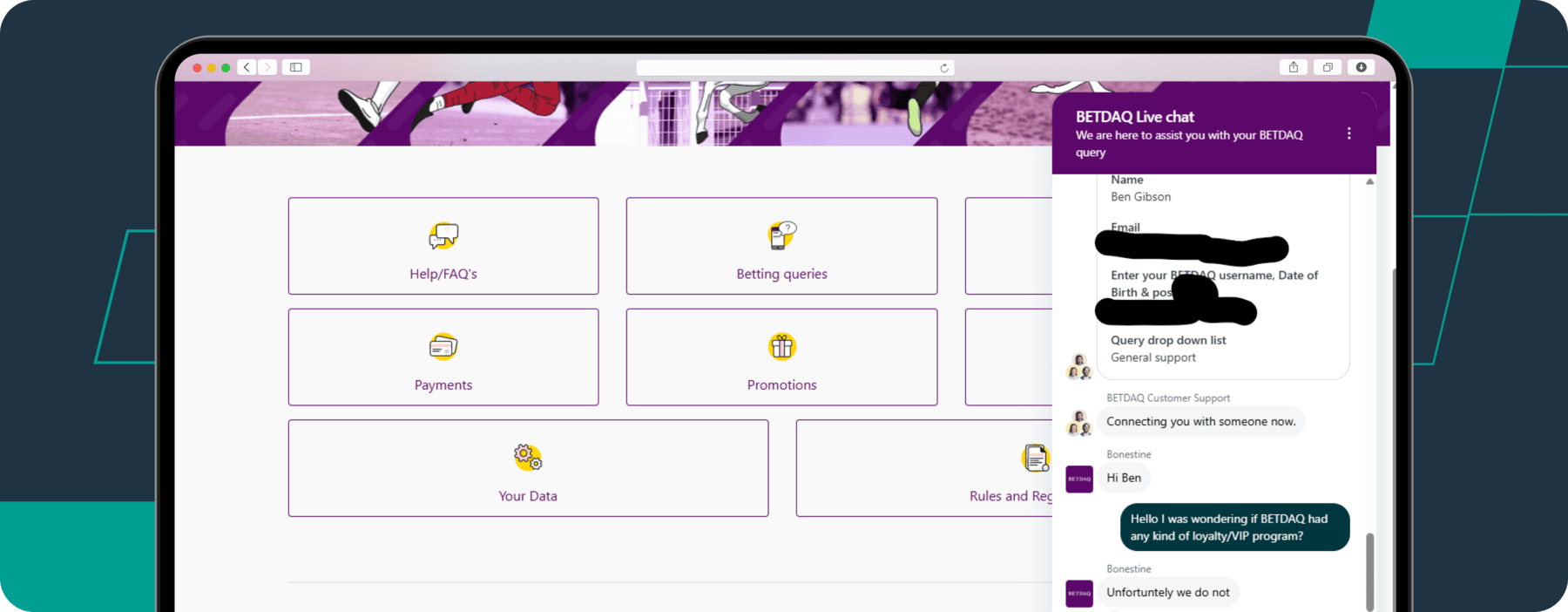This screenshot has height=612, width=1568.
Task: Click the Payments card icon
Action: click(x=443, y=347)
